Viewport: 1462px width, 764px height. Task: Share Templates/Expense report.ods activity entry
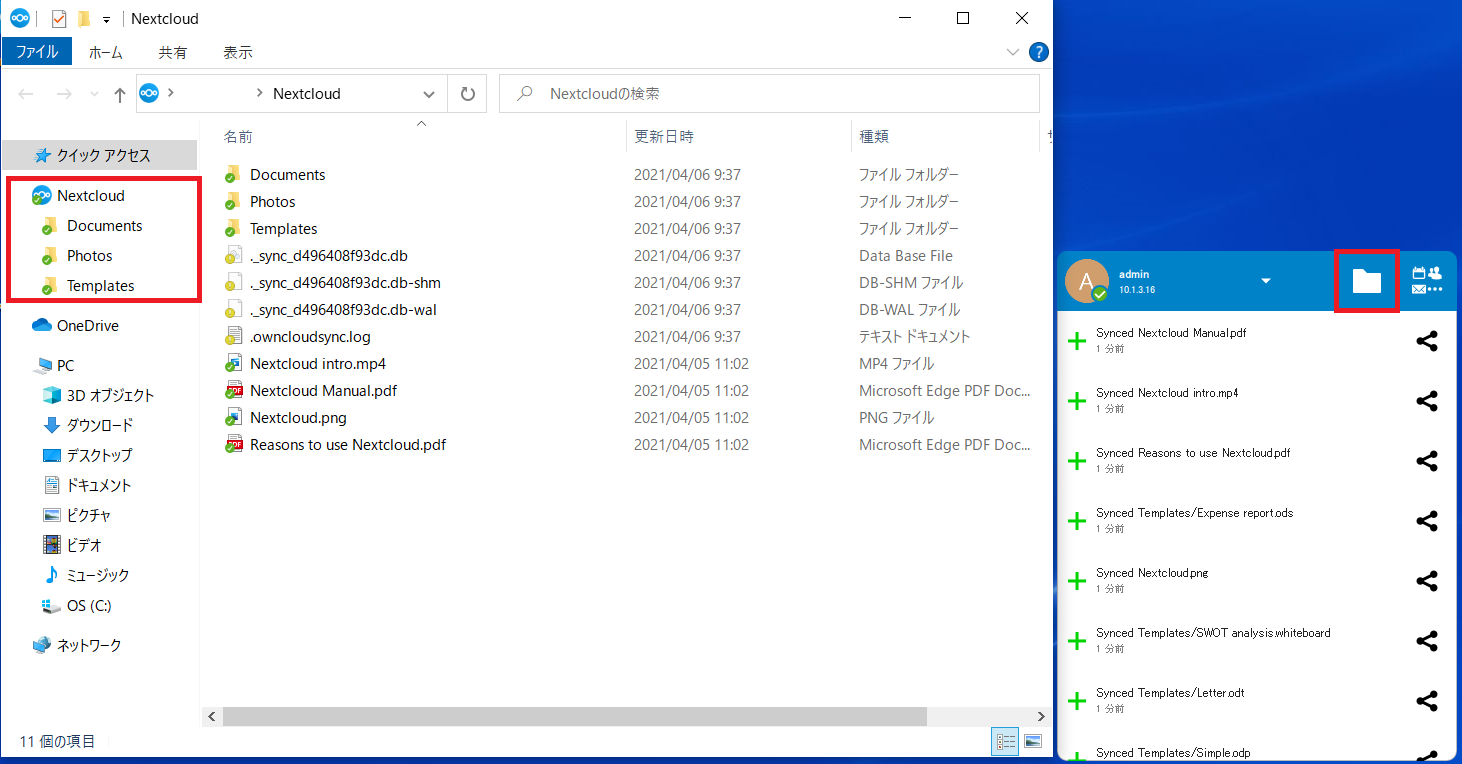click(x=1427, y=521)
